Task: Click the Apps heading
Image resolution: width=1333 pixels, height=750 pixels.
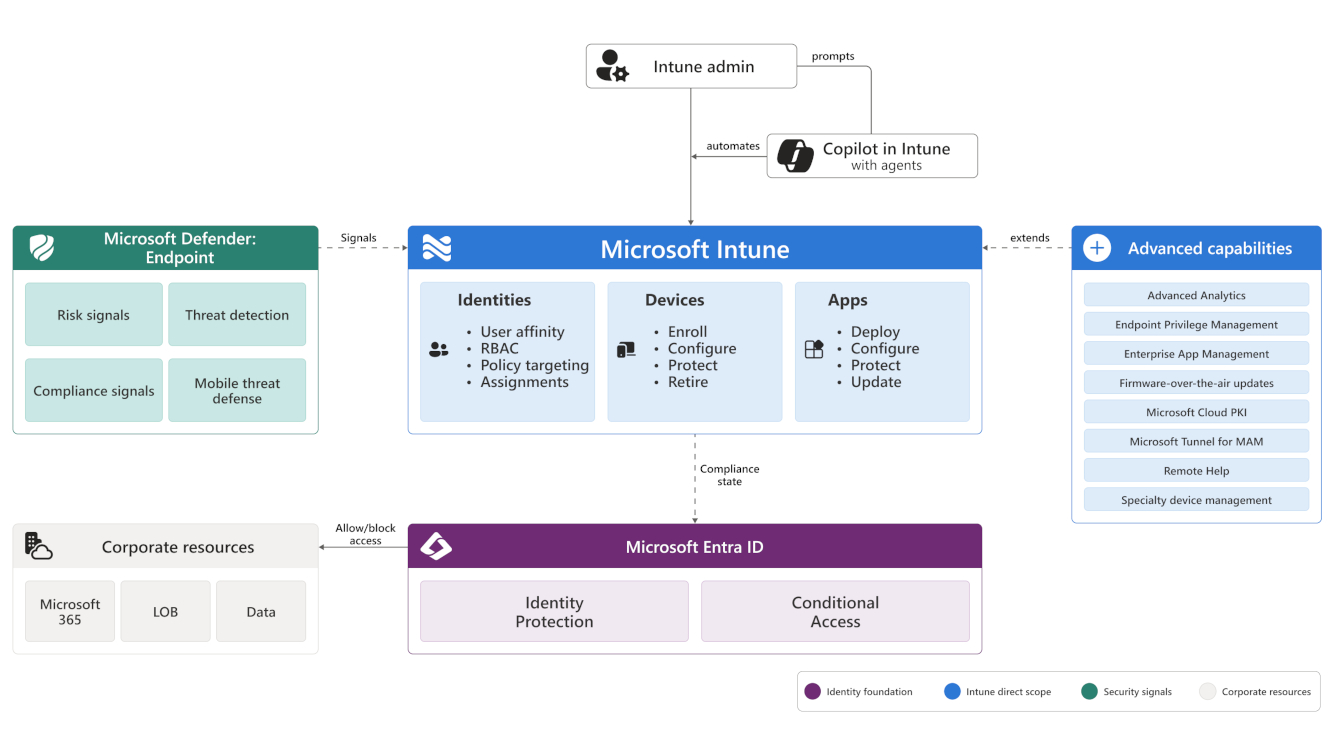Action: (848, 300)
